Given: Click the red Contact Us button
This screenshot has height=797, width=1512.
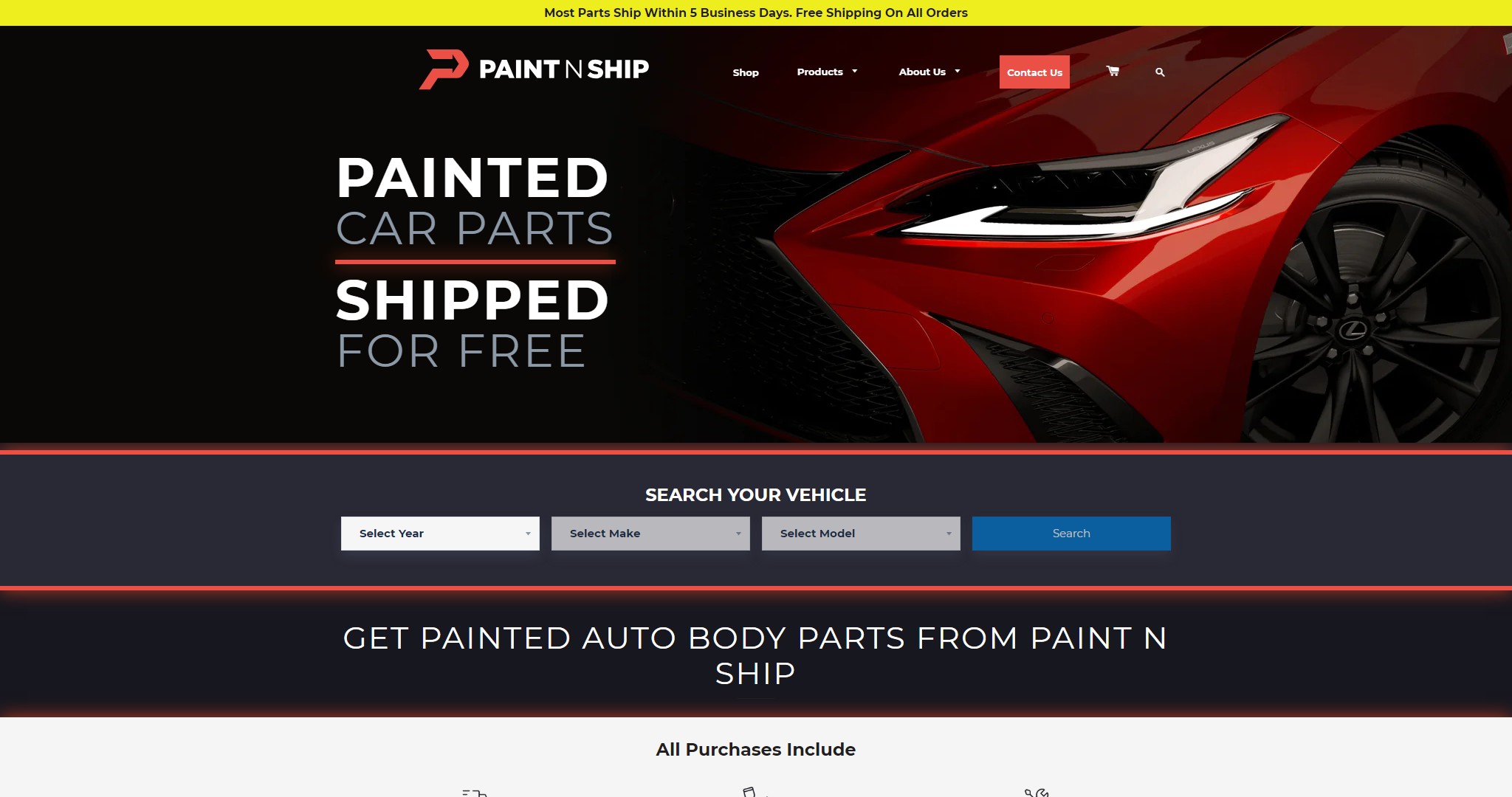Looking at the screenshot, I should click(x=1034, y=72).
